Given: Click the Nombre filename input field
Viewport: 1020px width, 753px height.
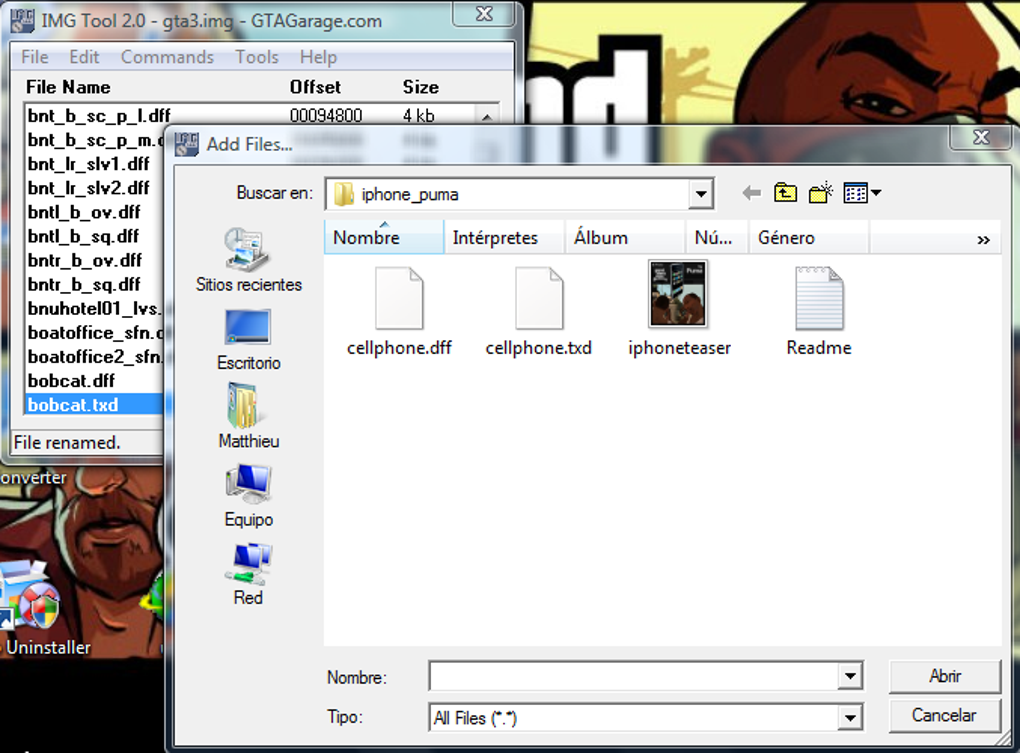Looking at the screenshot, I should pyautogui.click(x=634, y=676).
